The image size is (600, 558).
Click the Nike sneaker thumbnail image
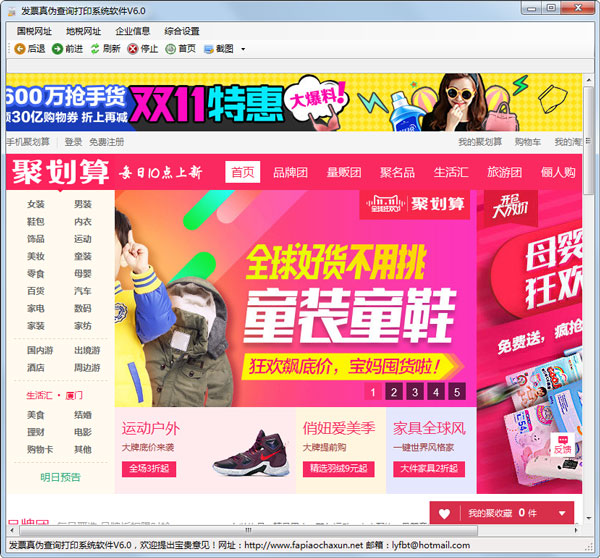251,453
